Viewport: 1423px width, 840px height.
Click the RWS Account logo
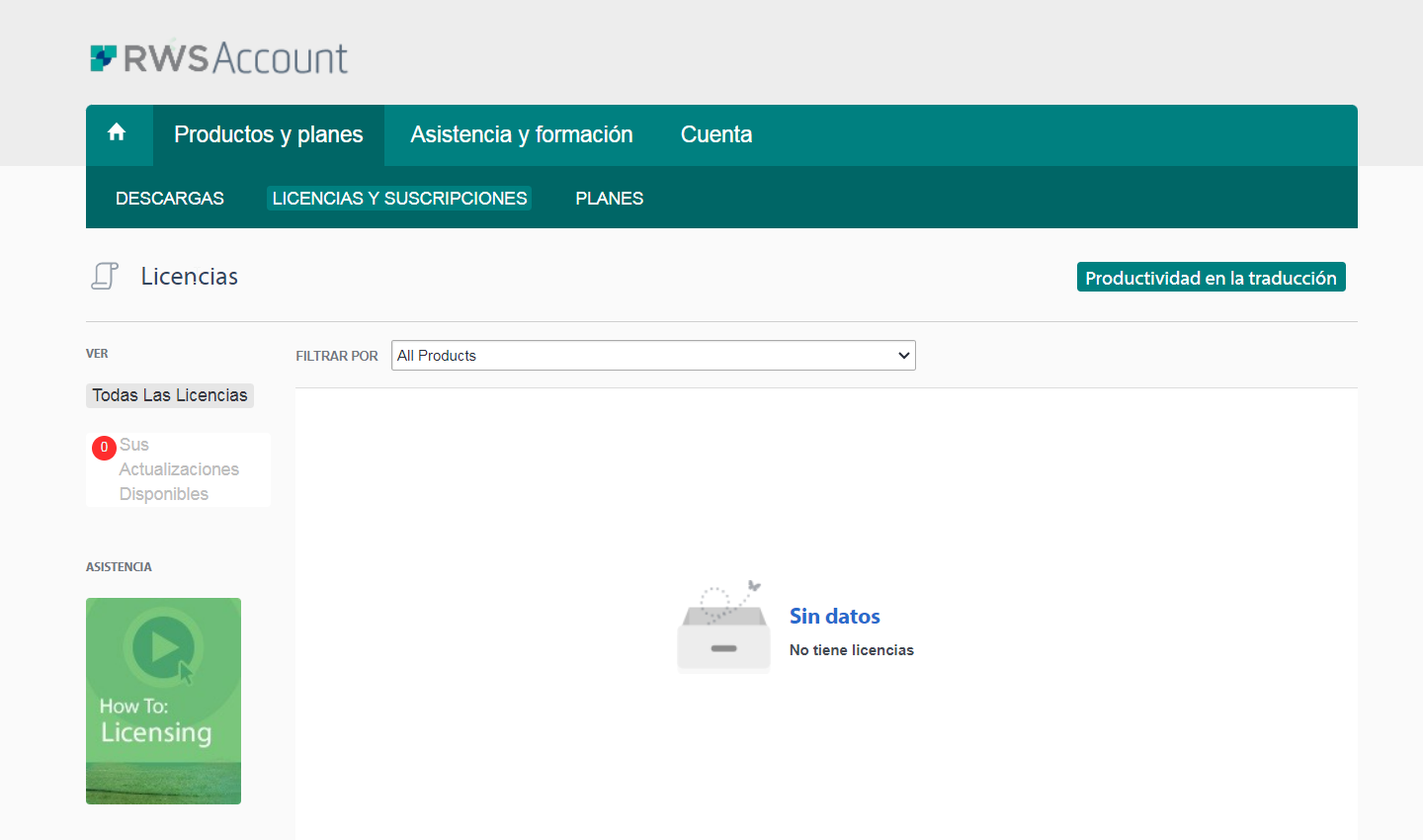tap(218, 58)
